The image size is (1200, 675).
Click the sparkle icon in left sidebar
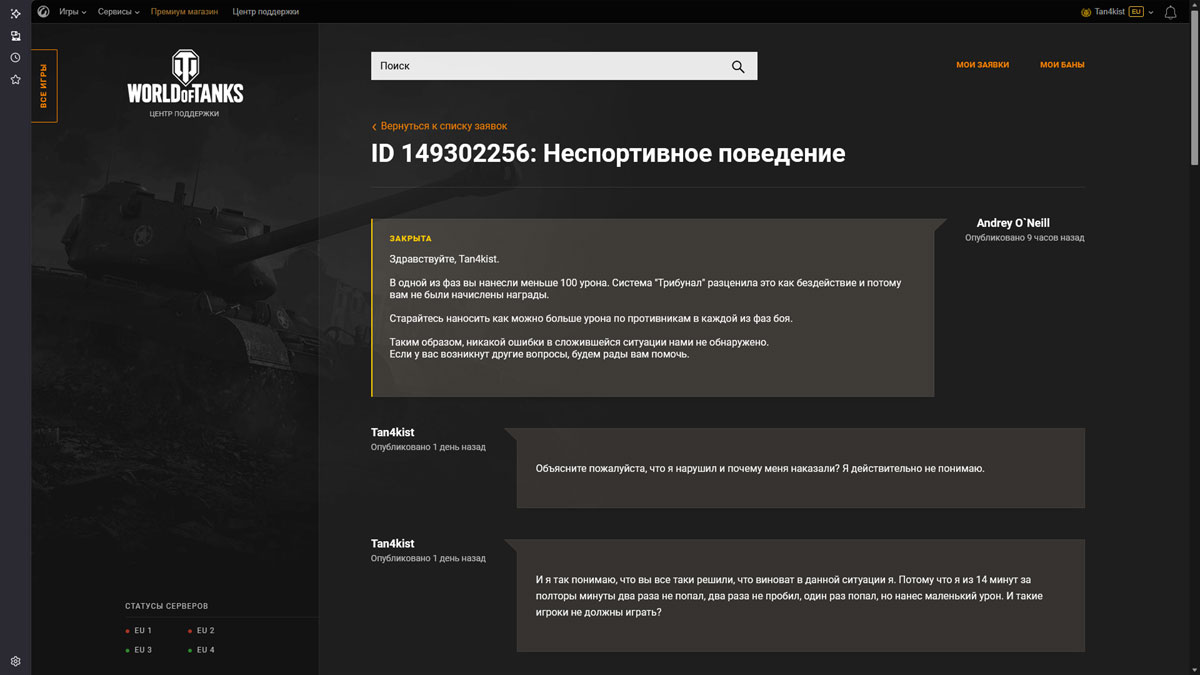tap(15, 13)
